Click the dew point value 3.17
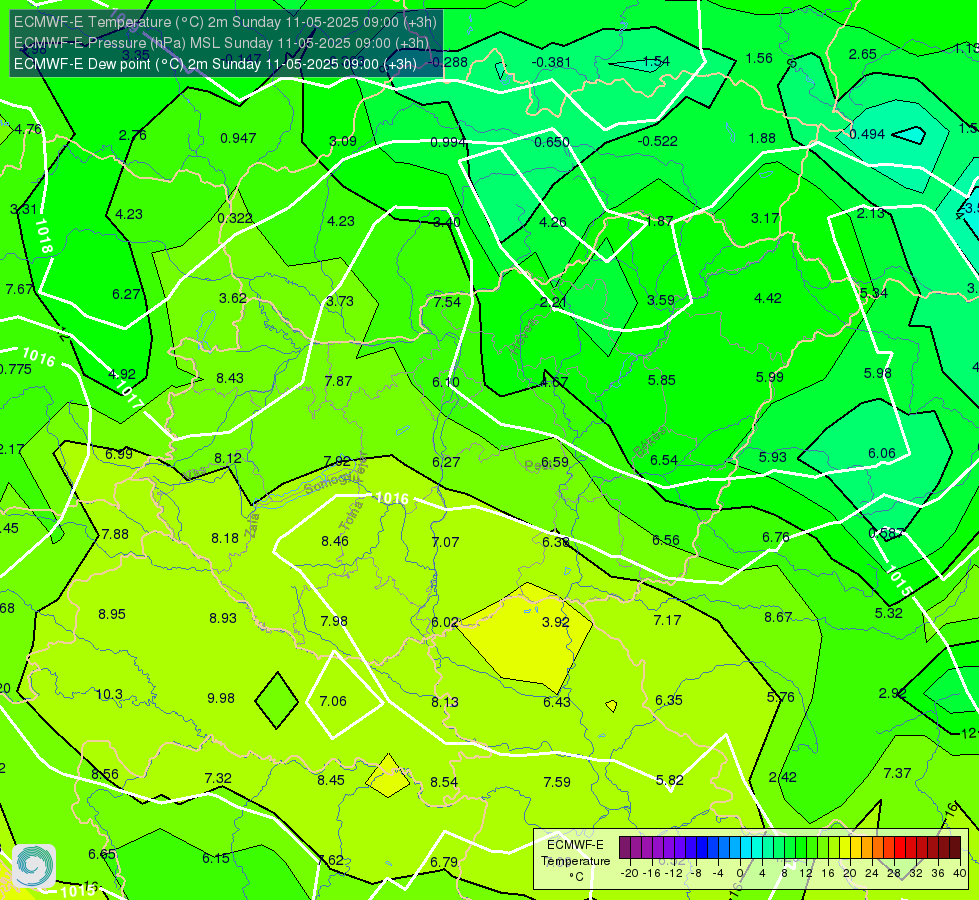The width and height of the screenshot is (979, 900). point(765,219)
